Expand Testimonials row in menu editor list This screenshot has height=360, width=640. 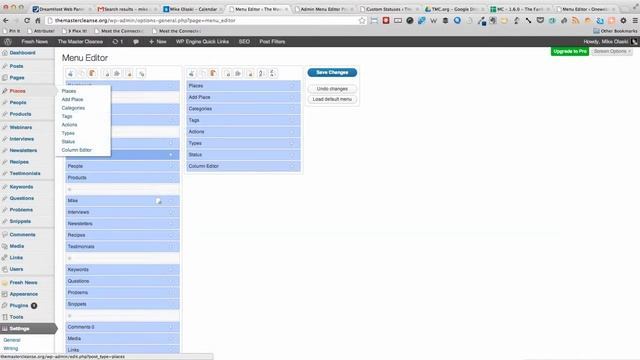171,247
